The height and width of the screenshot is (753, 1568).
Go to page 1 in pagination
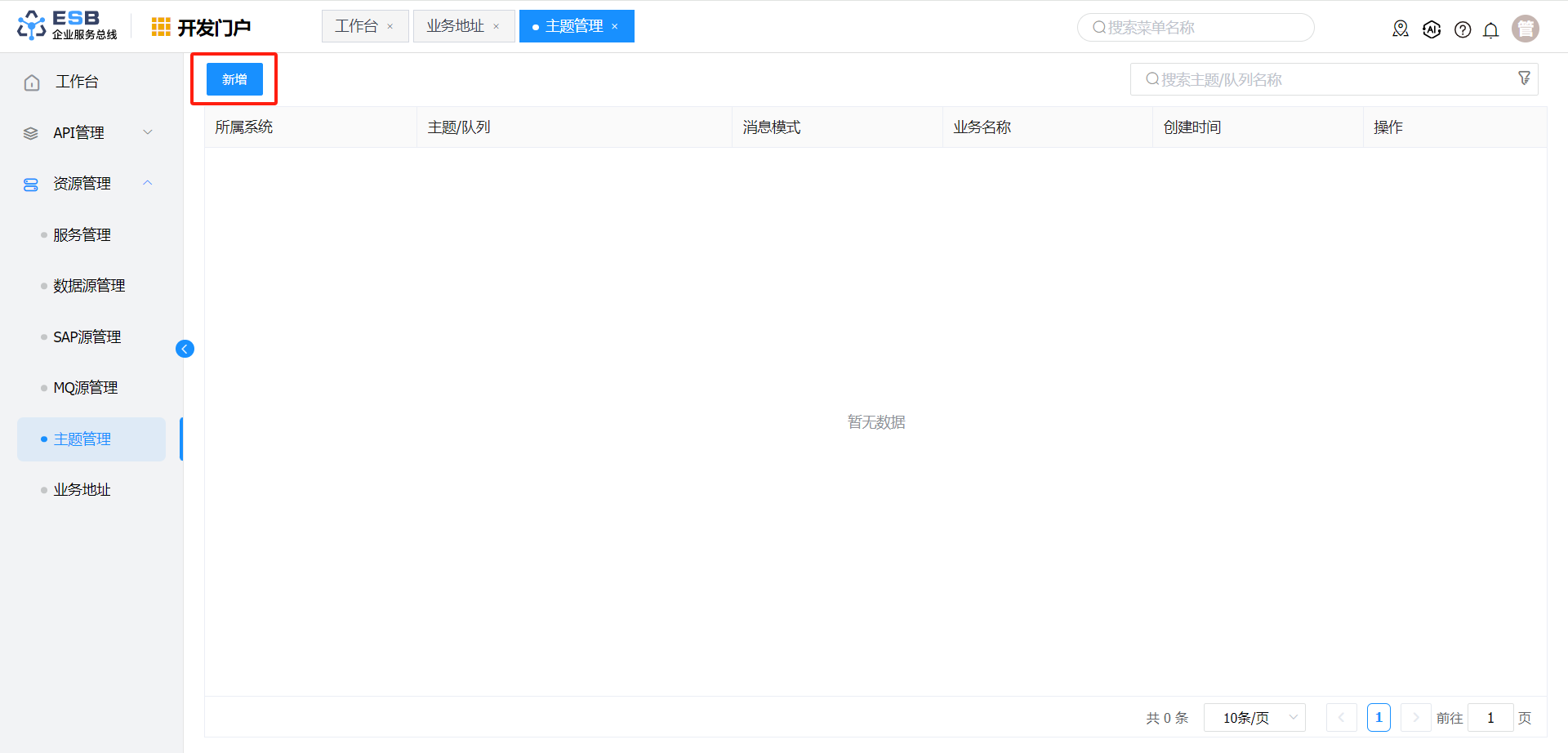pyautogui.click(x=1379, y=718)
